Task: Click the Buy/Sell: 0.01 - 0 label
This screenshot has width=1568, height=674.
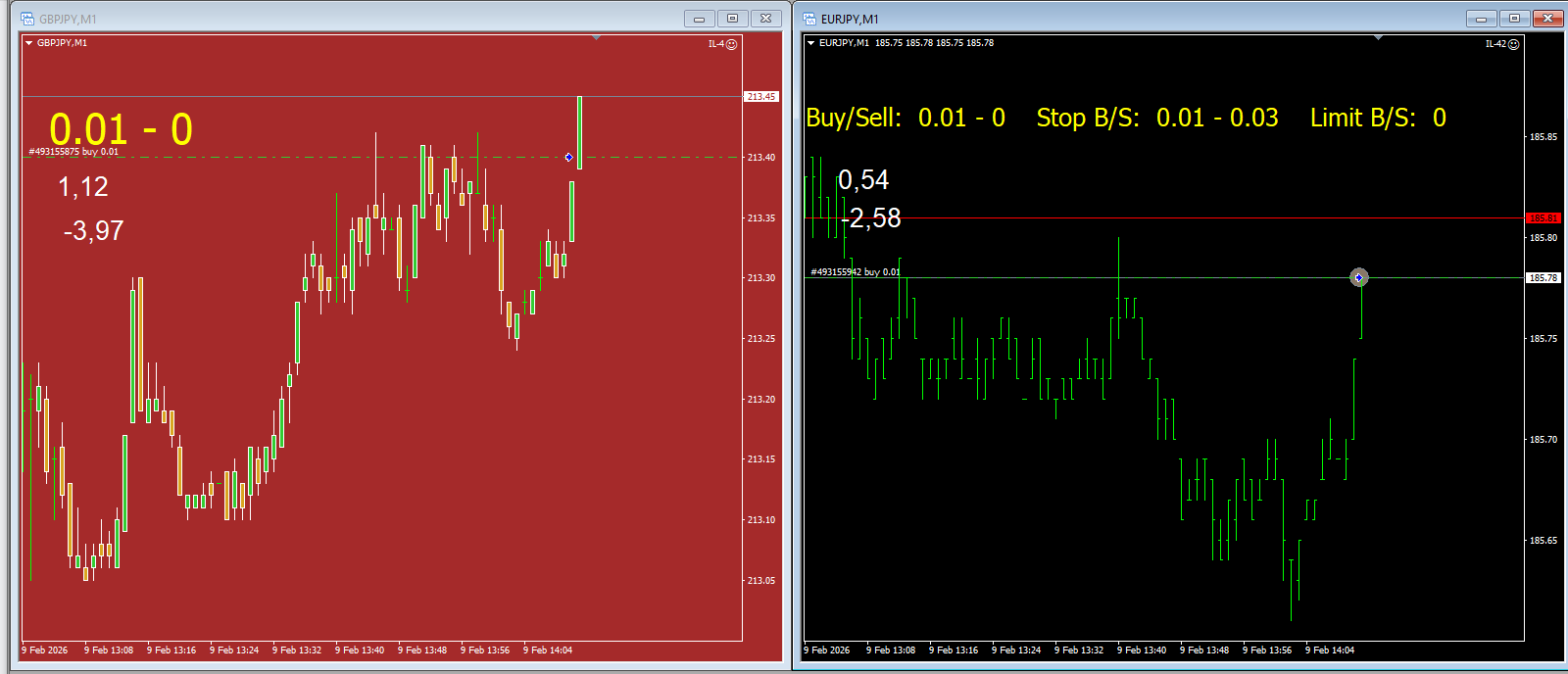Action: coord(906,118)
